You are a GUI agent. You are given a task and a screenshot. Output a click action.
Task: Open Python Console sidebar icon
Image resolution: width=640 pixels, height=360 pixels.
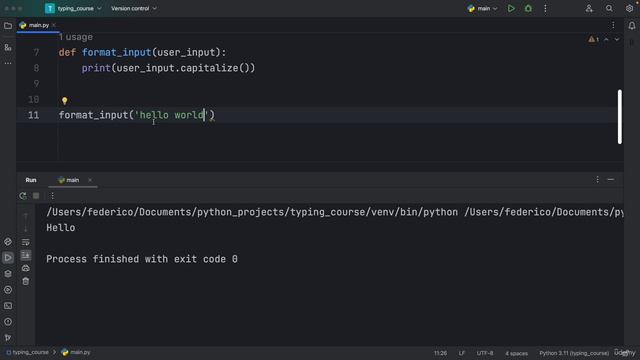click(8, 242)
